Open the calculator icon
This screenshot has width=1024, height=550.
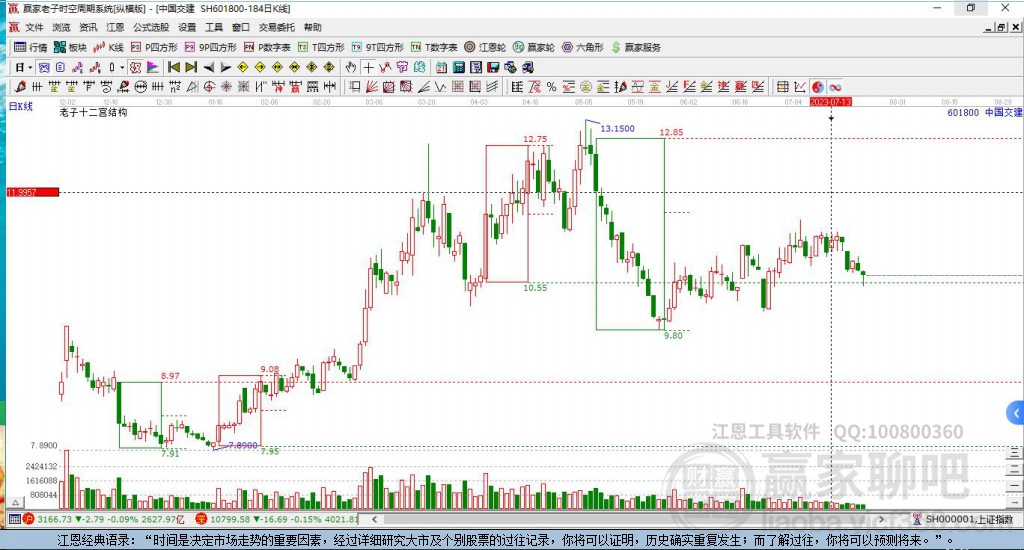tap(458, 67)
